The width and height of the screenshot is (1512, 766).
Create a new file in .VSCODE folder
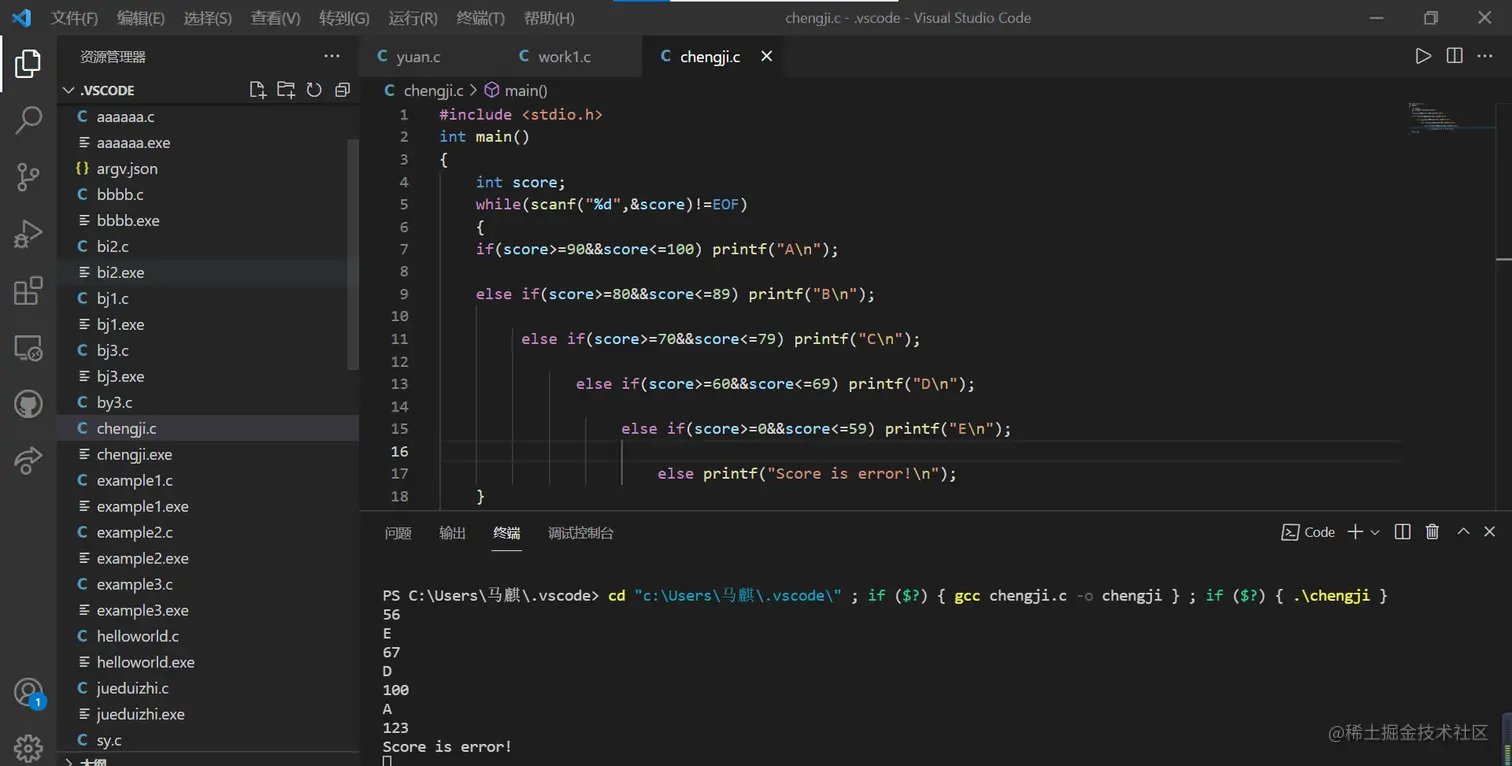tap(258, 90)
